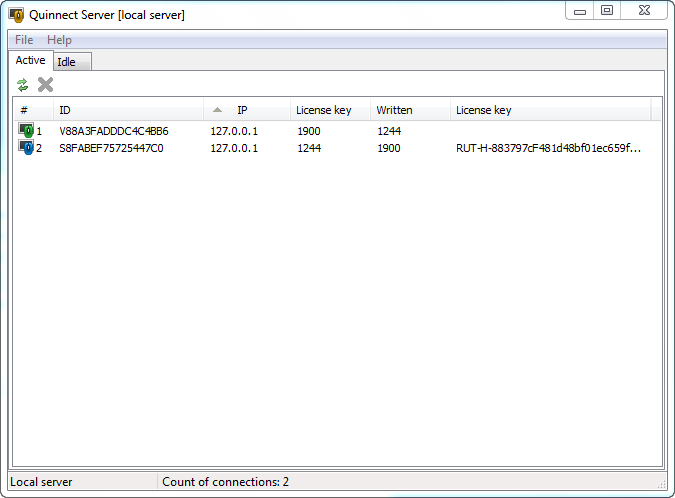The image size is (675, 498).
Task: Click the IP column header
Action: 247,110
